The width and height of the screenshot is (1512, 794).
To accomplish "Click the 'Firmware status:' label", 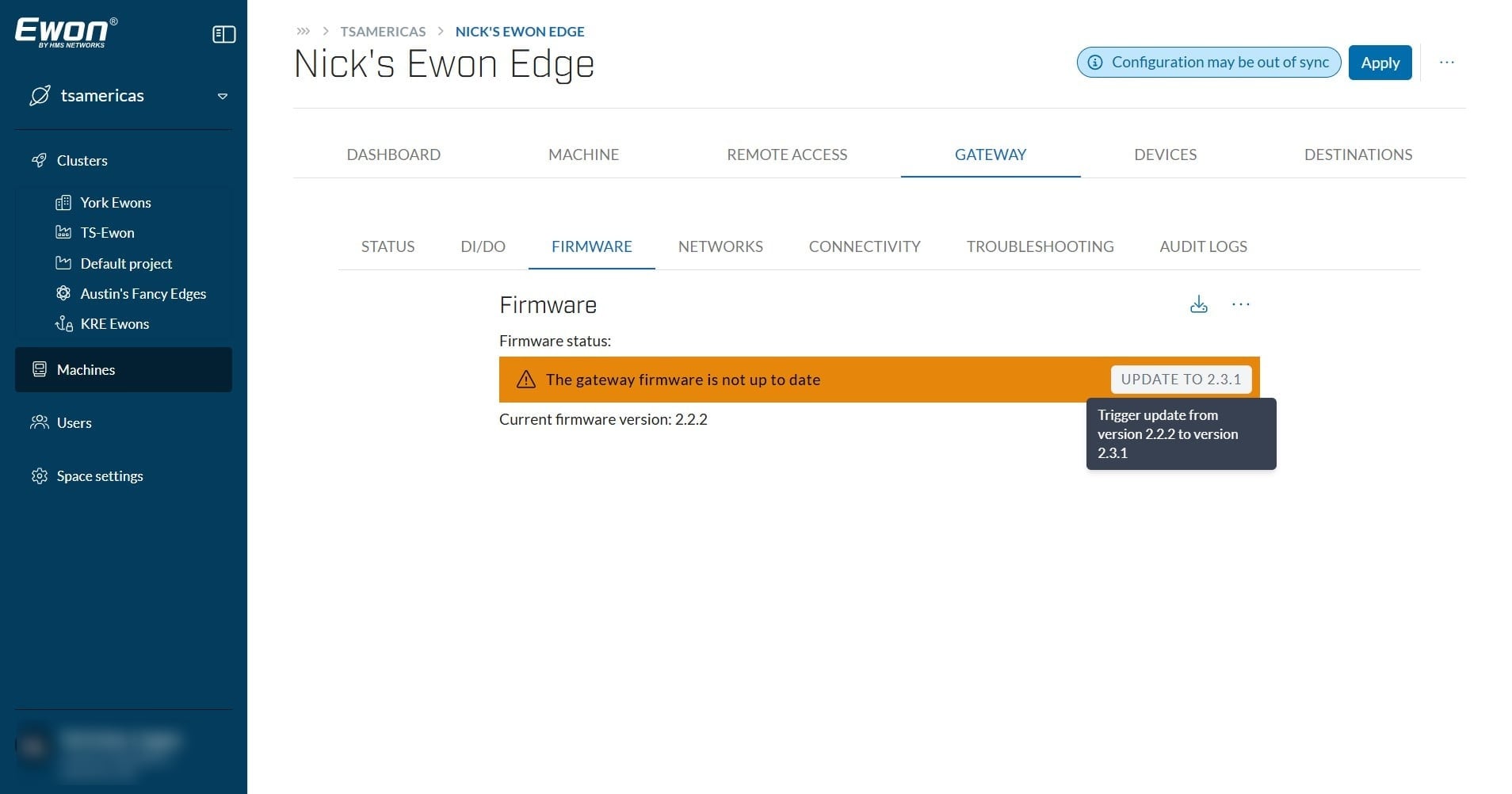I will tap(555, 341).
